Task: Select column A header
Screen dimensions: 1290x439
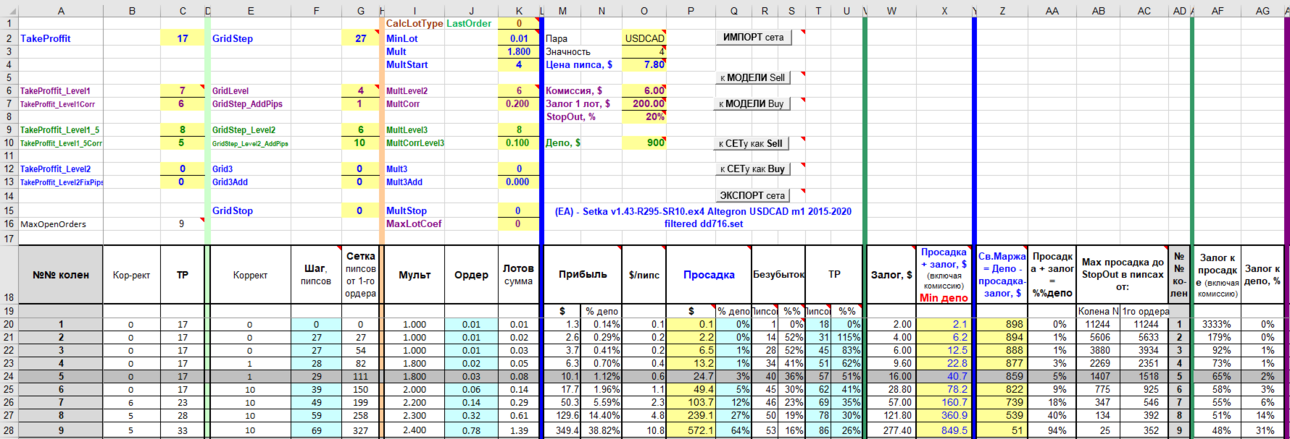Action: point(60,9)
